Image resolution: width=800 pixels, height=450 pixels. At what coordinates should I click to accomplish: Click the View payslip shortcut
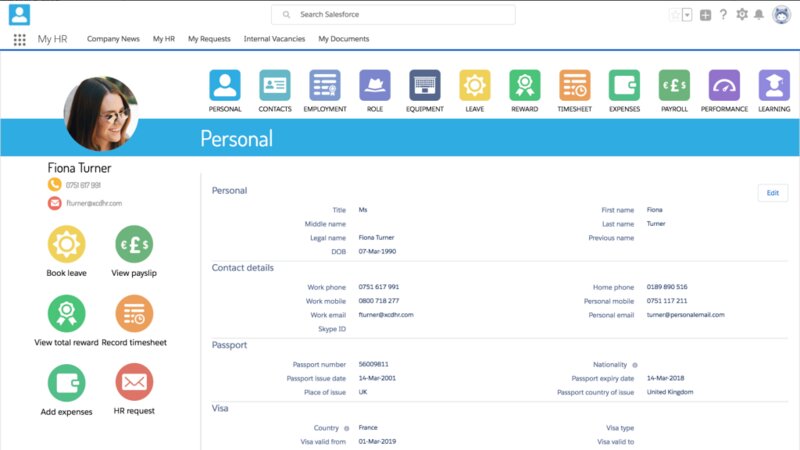(x=134, y=245)
